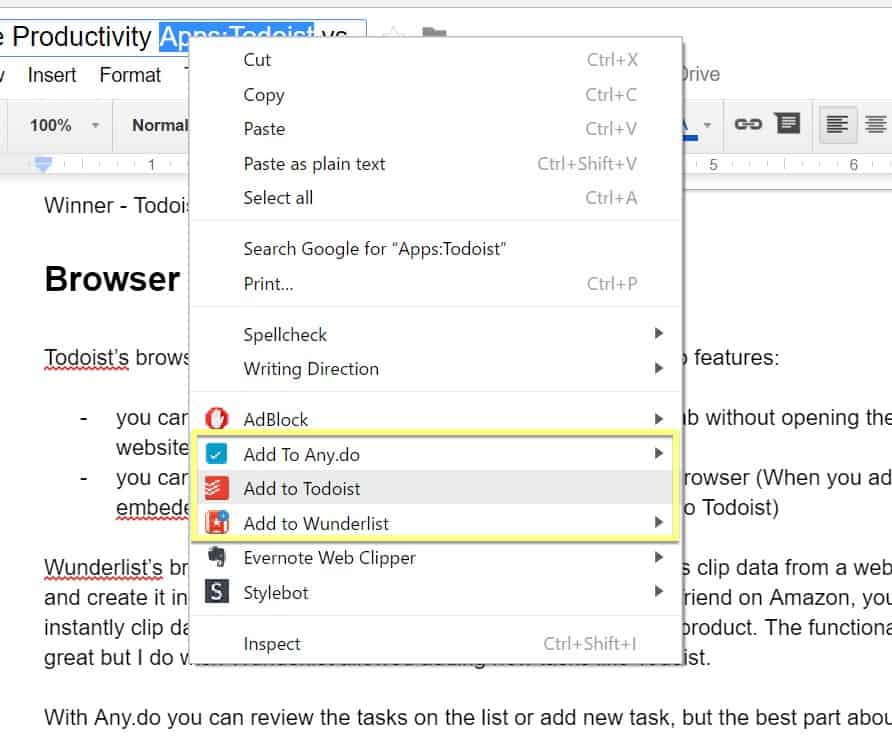Click the Any.do checkmark icon

pyautogui.click(x=216, y=453)
